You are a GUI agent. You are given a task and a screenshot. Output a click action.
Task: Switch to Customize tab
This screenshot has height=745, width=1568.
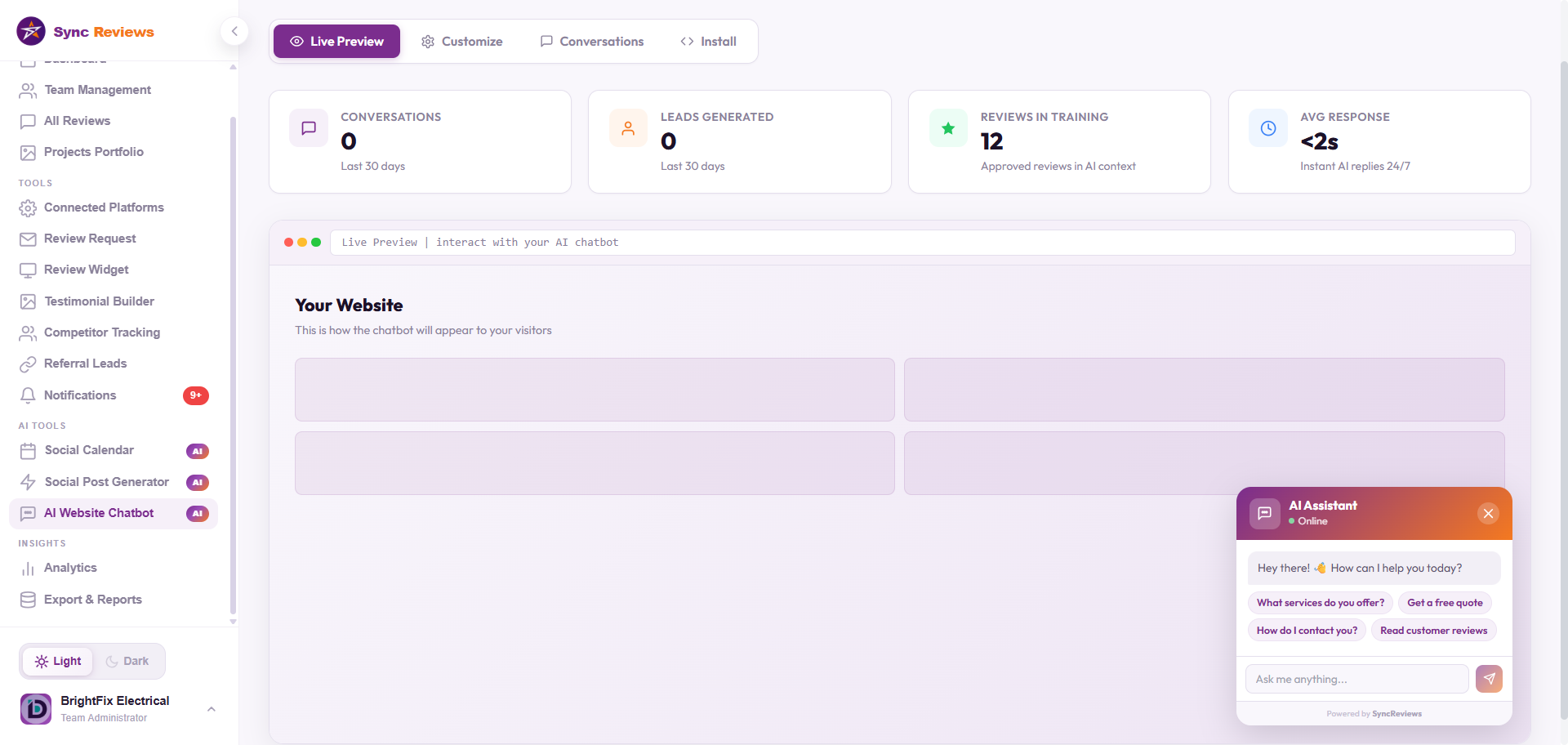tap(461, 41)
